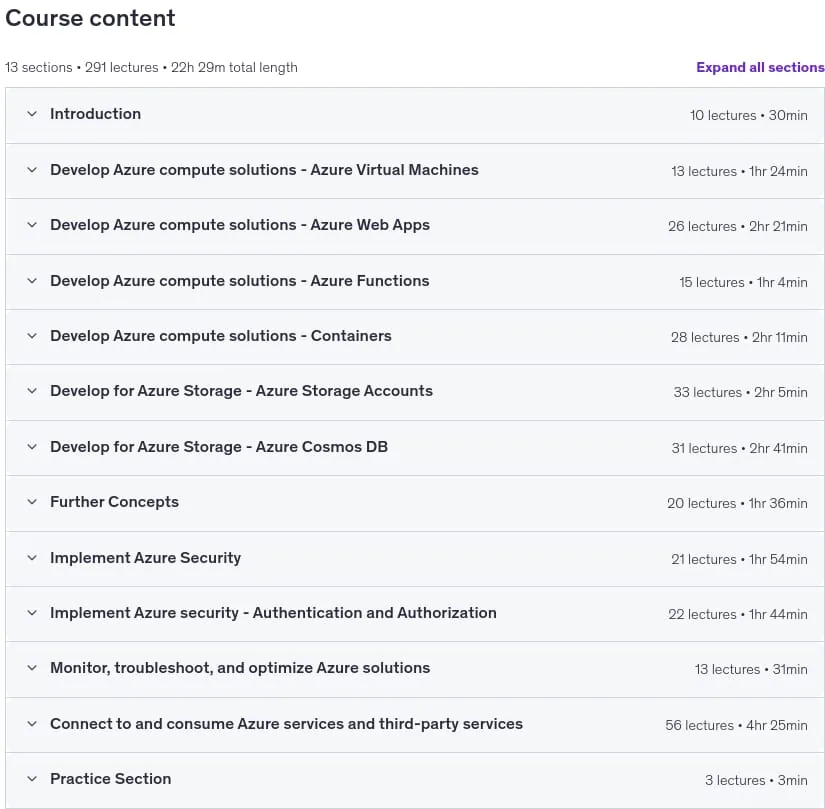Click the '31 lectures • 2hr 41min' text
Image resolution: width=825 pixels, height=809 pixels.
739,448
